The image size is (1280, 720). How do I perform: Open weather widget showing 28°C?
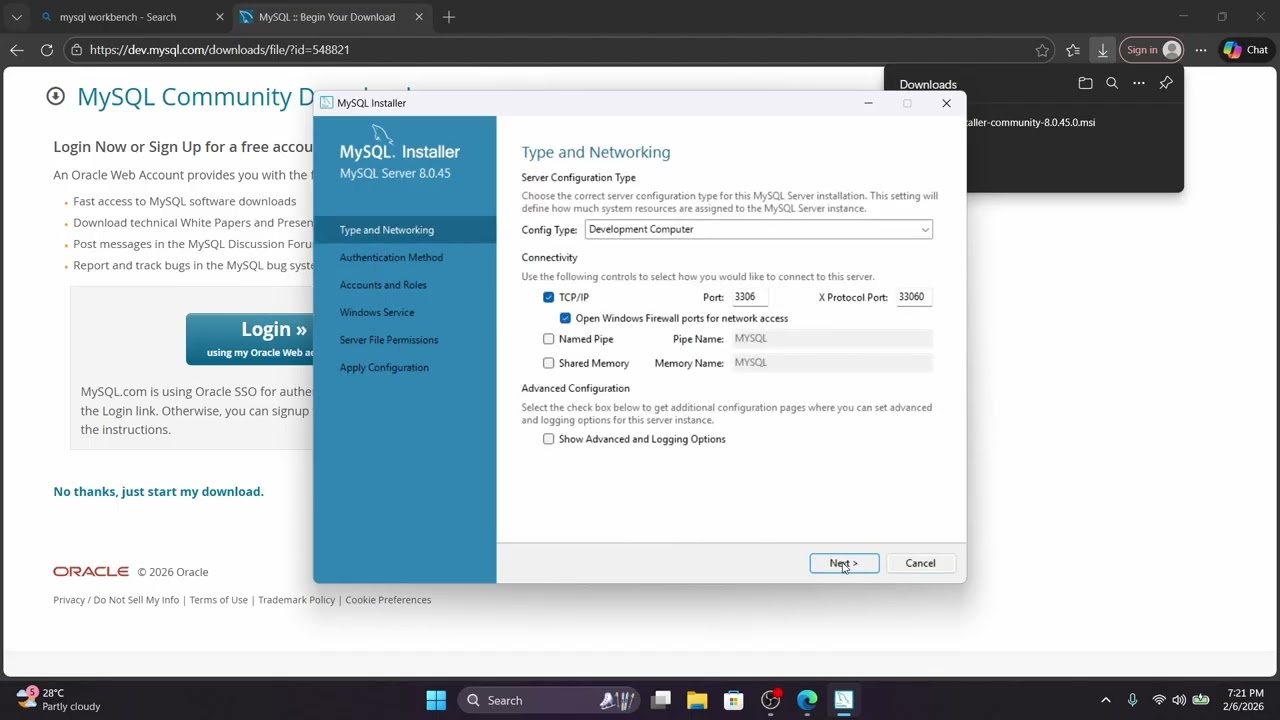coord(58,700)
